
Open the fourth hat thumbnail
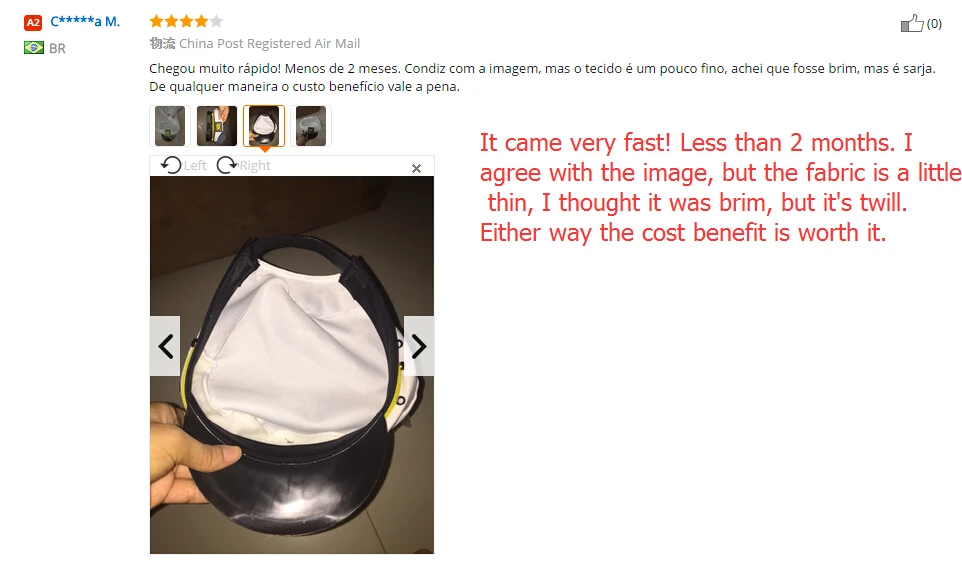point(311,126)
